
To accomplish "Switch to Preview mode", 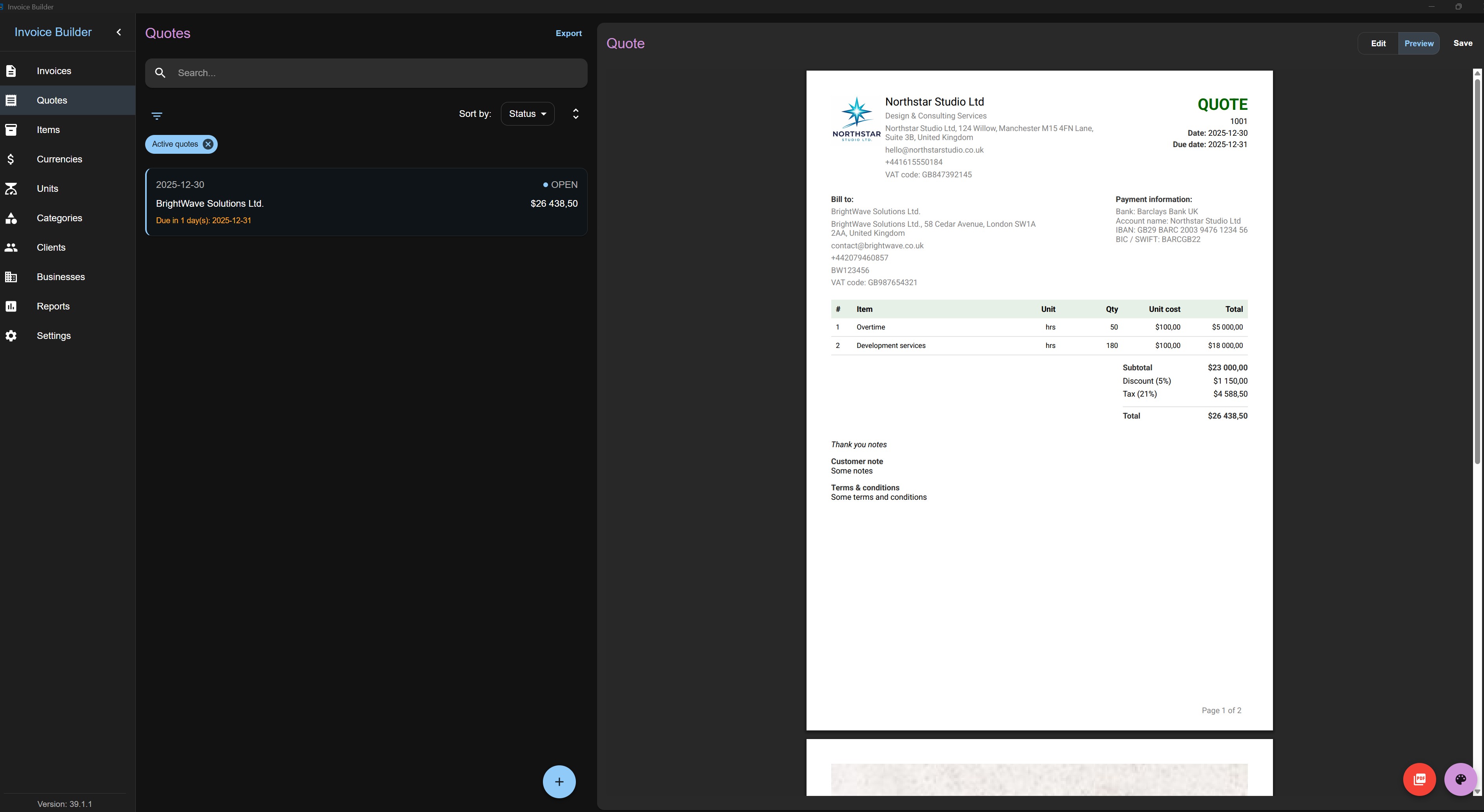I will point(1418,43).
